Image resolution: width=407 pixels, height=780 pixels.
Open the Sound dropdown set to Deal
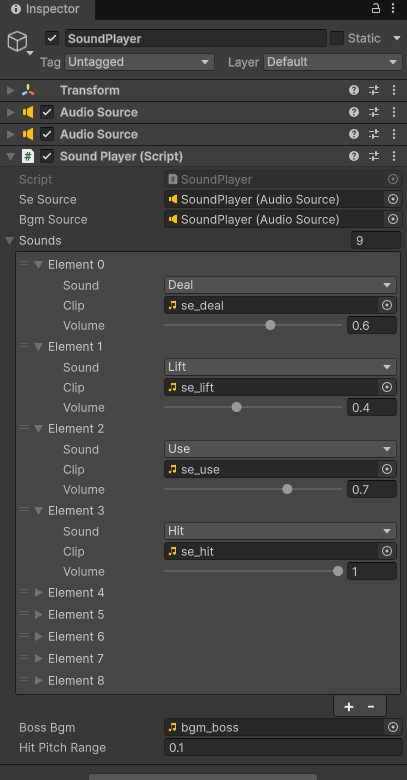280,285
